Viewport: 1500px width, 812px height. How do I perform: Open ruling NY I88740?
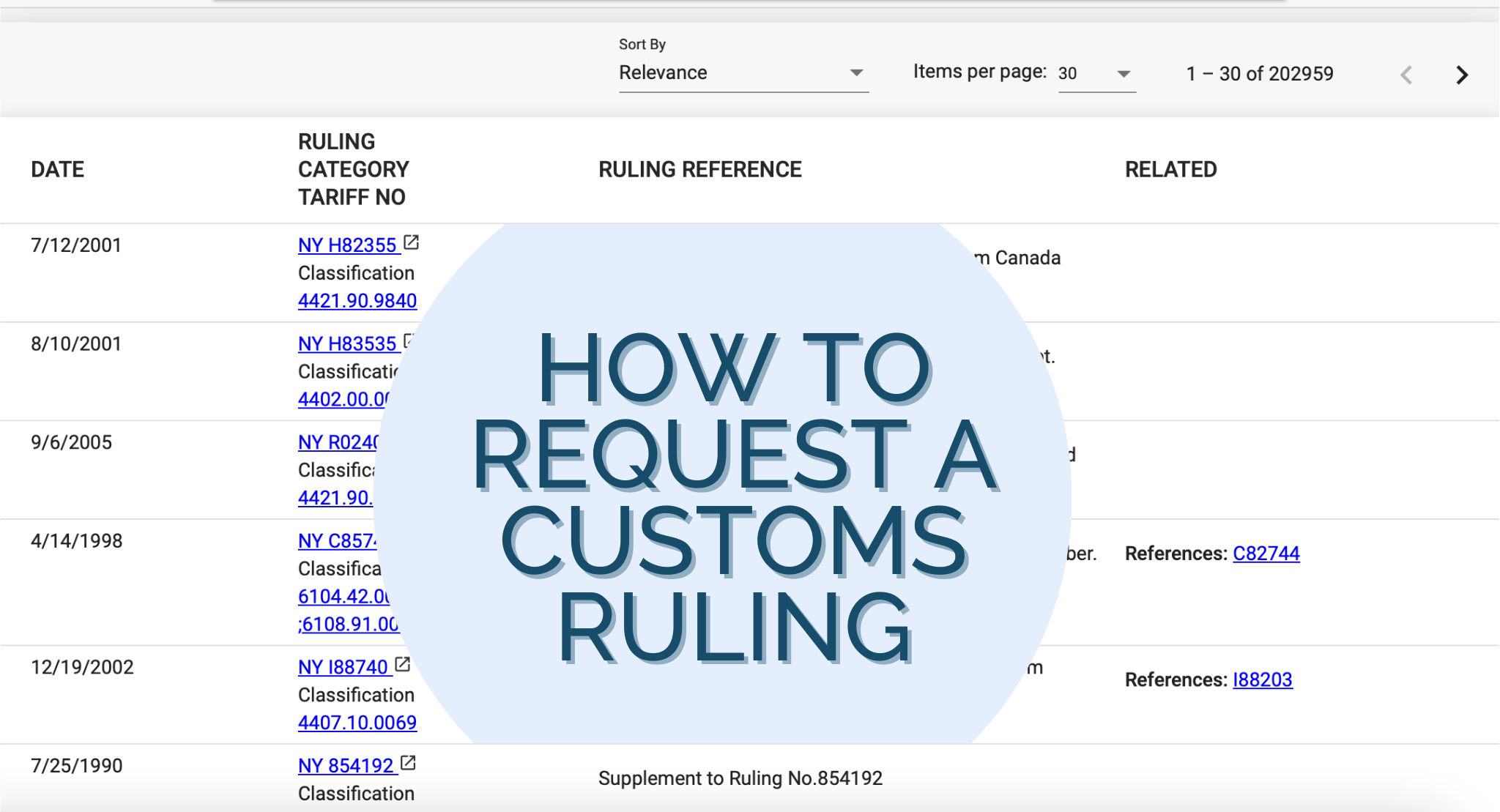pos(343,667)
